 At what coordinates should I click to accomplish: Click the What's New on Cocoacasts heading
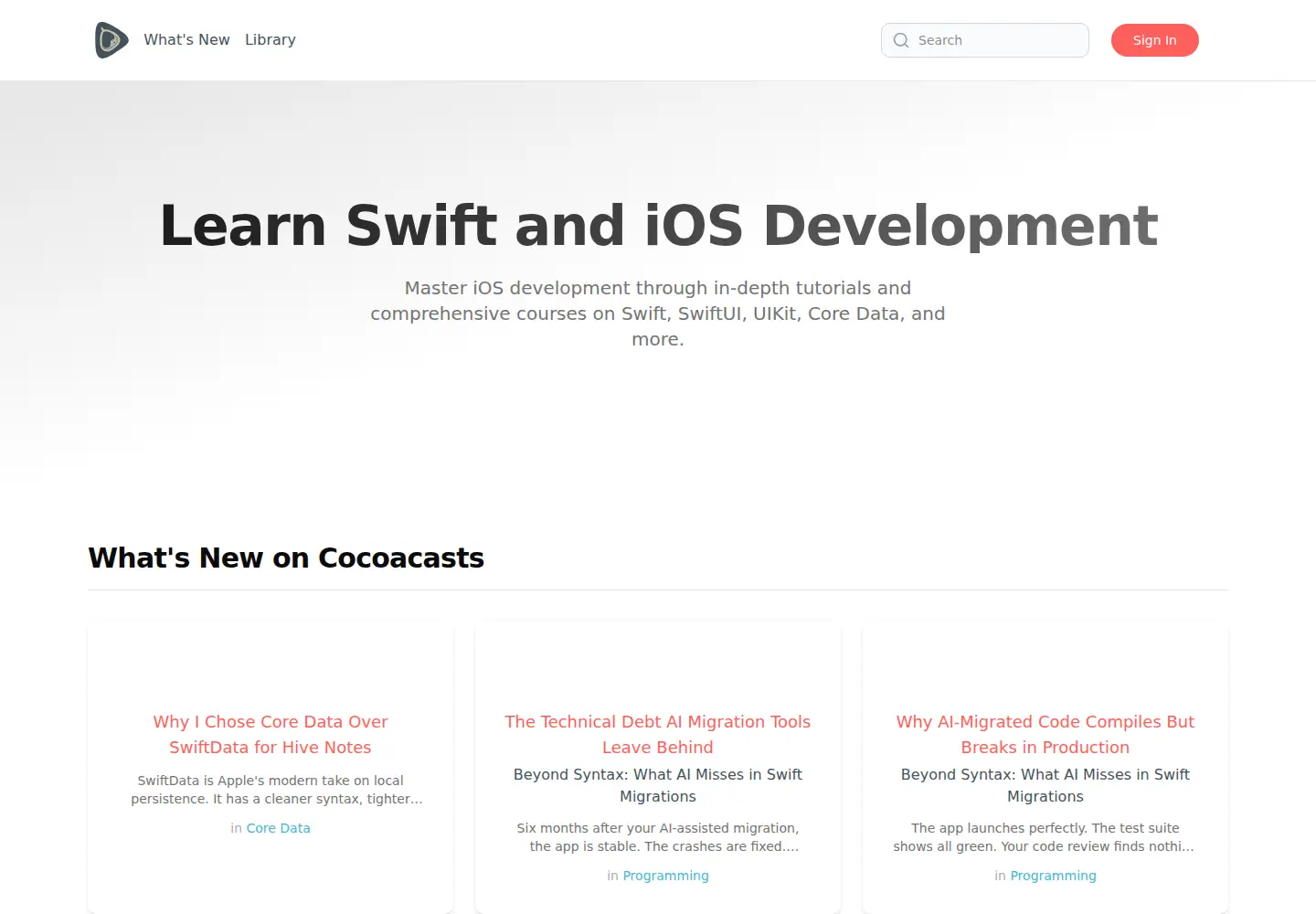point(286,558)
